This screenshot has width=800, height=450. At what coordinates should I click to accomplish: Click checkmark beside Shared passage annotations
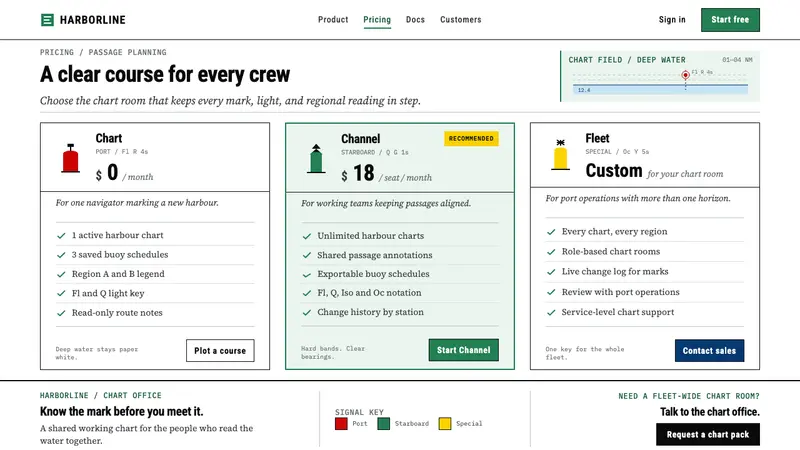[x=307, y=255]
